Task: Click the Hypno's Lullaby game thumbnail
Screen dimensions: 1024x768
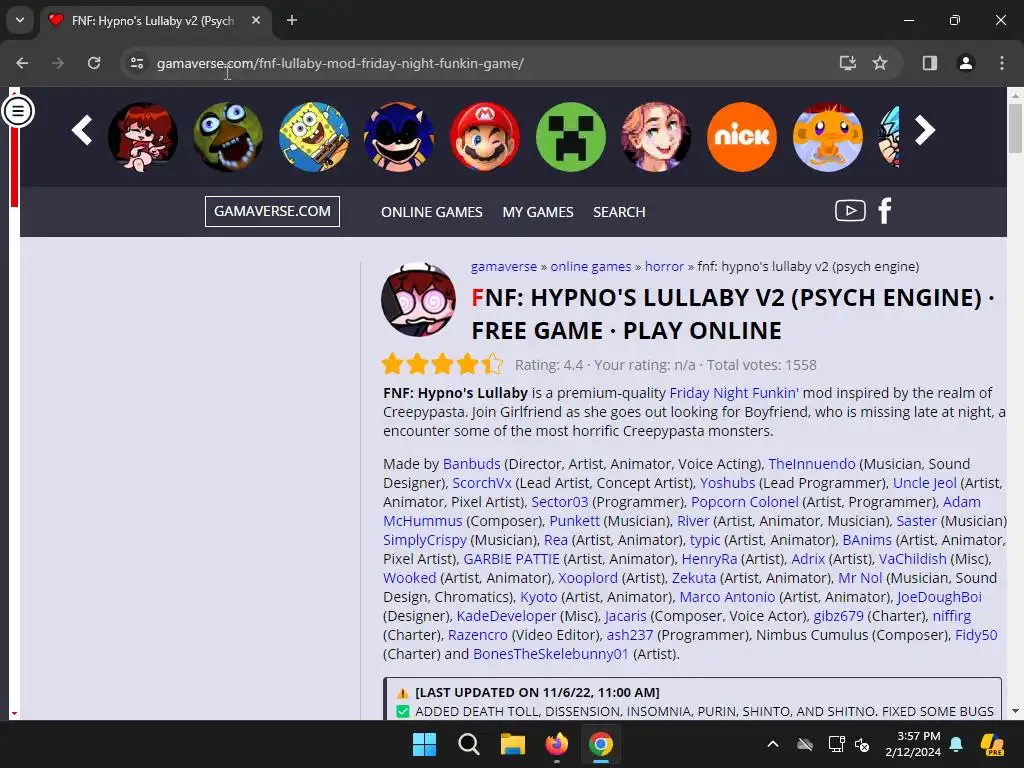Action: point(419,299)
